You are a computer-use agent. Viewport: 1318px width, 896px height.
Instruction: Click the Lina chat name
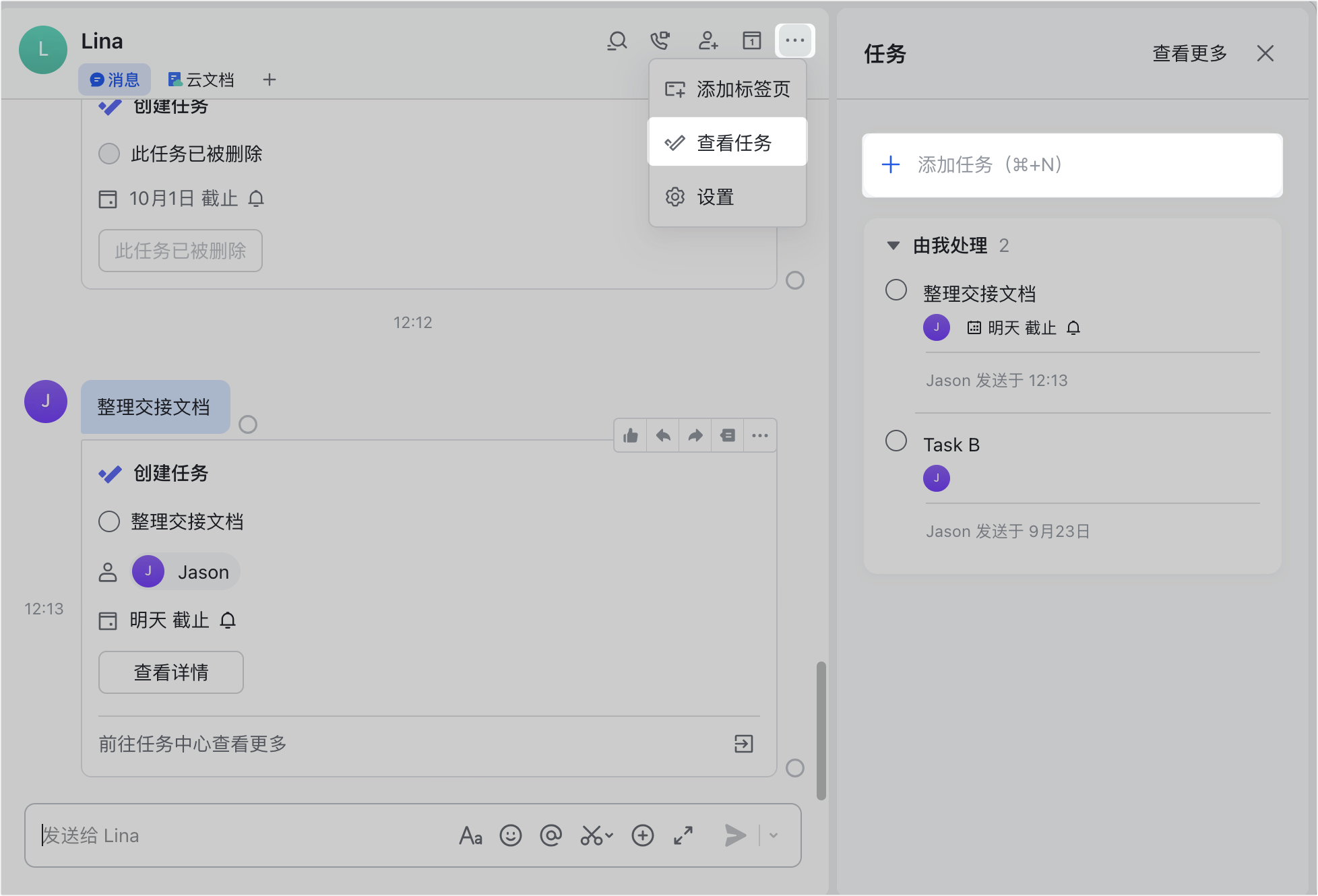coord(102,42)
